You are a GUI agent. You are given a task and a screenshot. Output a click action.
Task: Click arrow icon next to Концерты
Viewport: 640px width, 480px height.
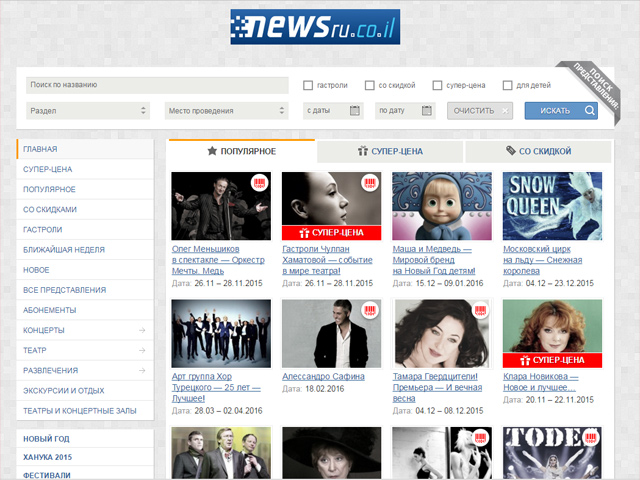[x=142, y=330]
